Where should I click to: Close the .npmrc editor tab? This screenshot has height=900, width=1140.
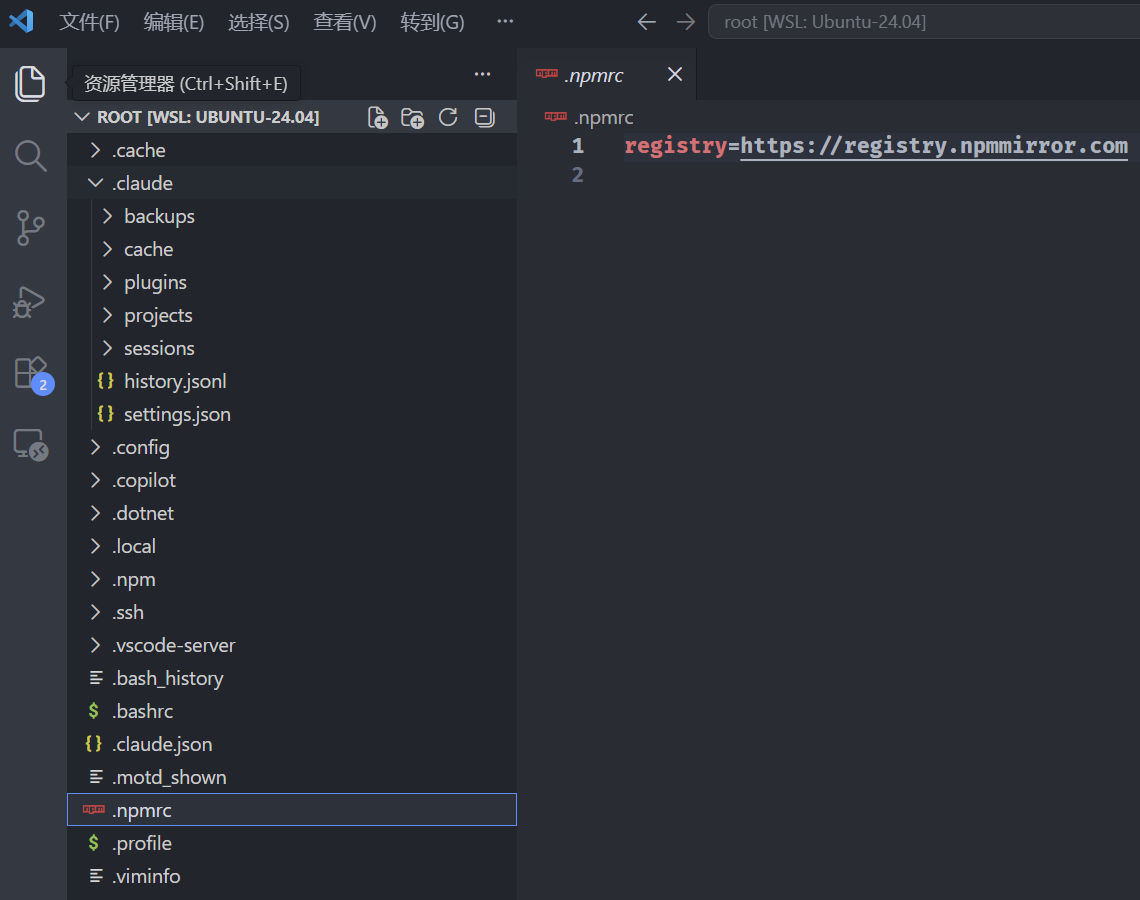click(675, 74)
